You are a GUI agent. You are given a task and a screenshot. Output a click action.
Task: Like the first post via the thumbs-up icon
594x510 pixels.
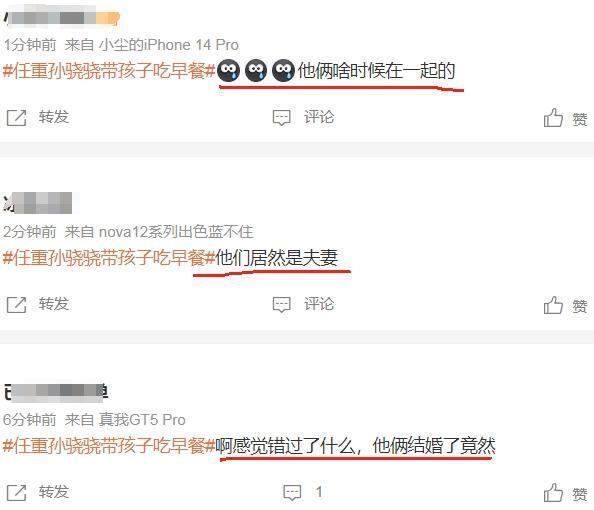click(553, 117)
